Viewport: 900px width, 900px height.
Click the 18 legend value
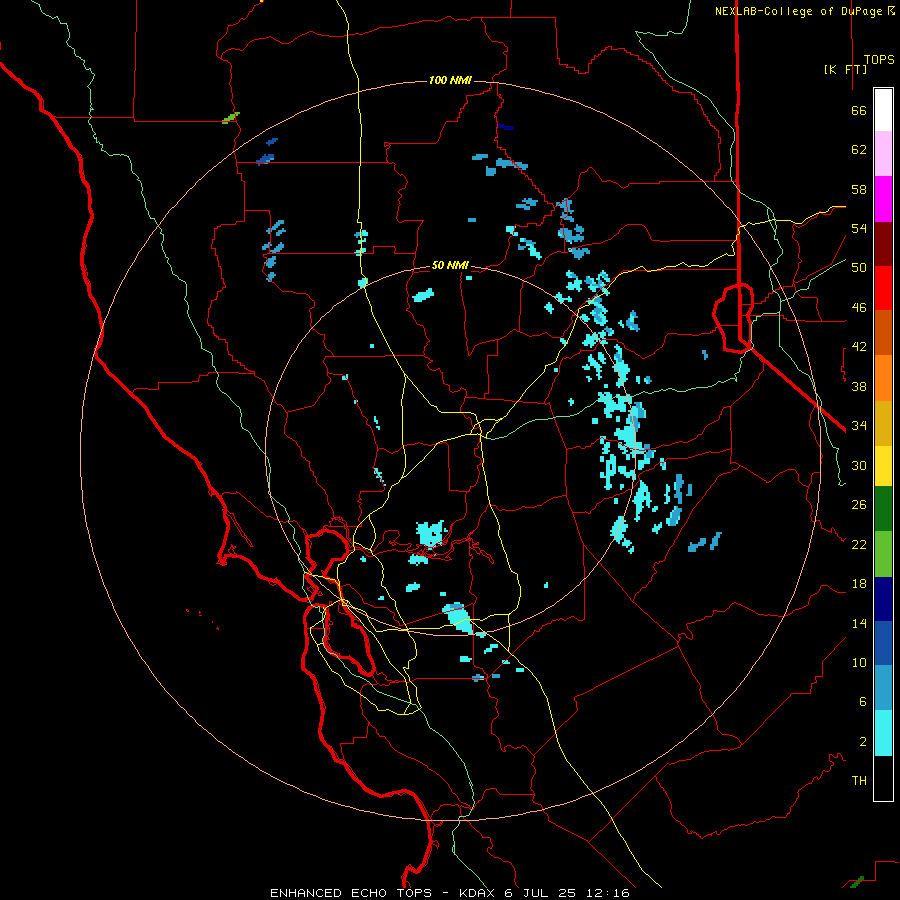(x=859, y=584)
